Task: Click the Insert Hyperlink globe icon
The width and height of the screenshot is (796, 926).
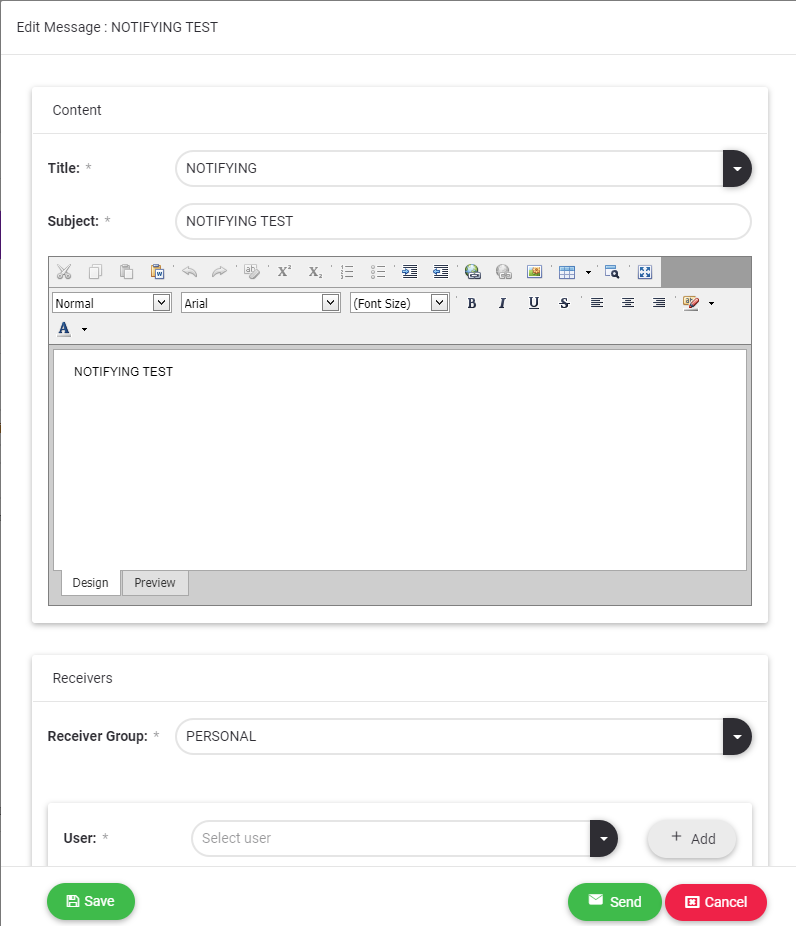Action: (x=473, y=272)
